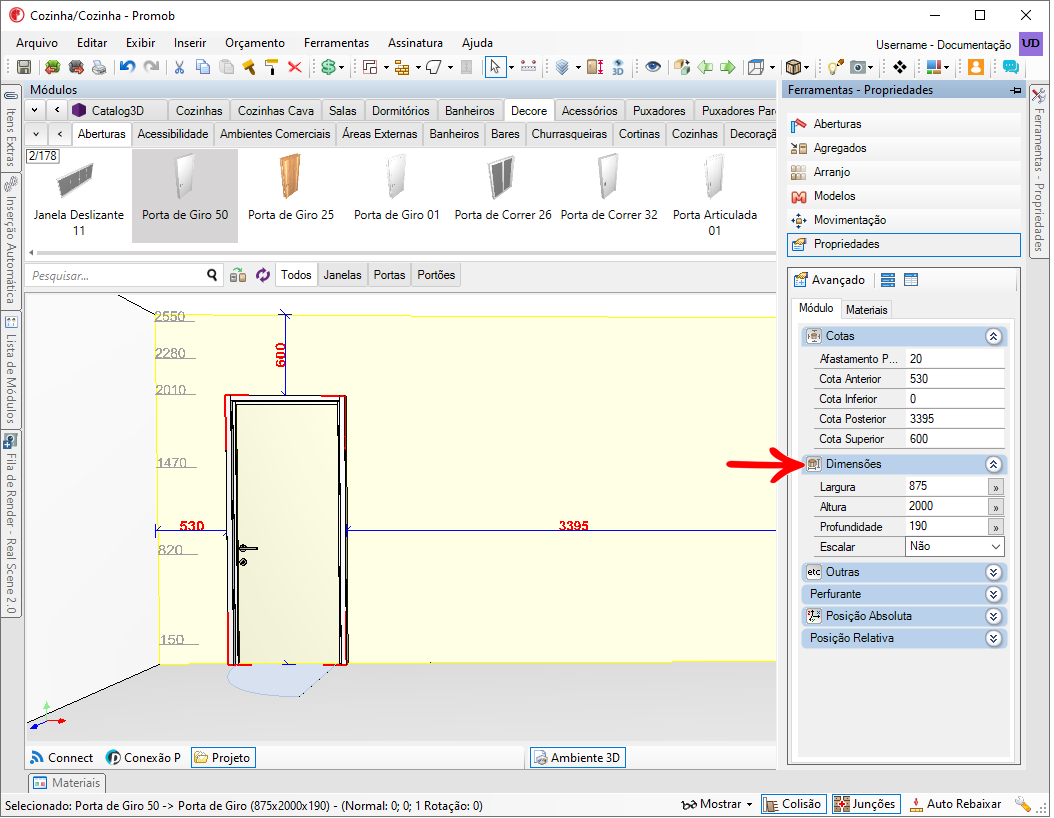Click the Connect button
Viewport: 1054px width, 818px height.
(x=61, y=758)
